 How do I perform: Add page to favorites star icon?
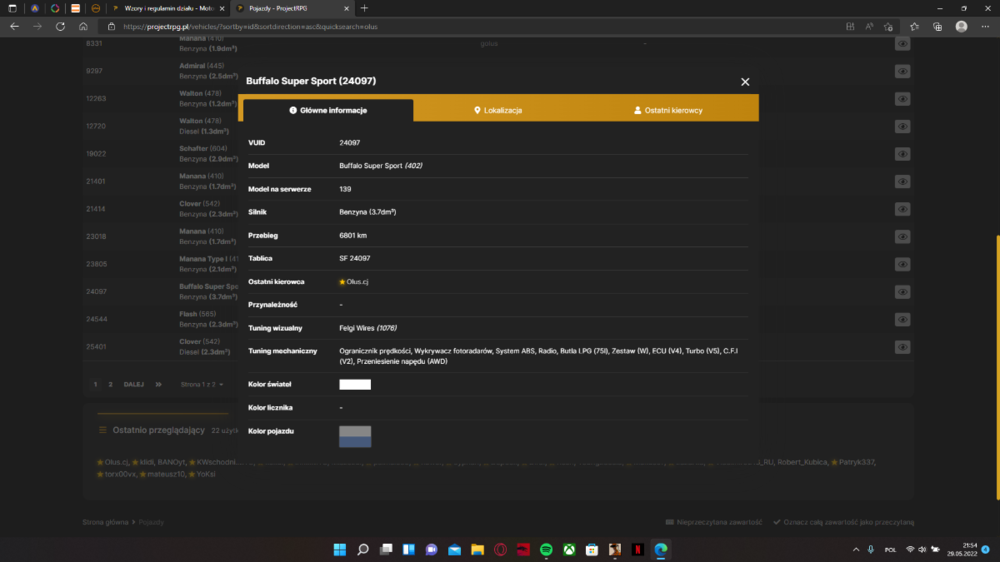click(x=888, y=27)
